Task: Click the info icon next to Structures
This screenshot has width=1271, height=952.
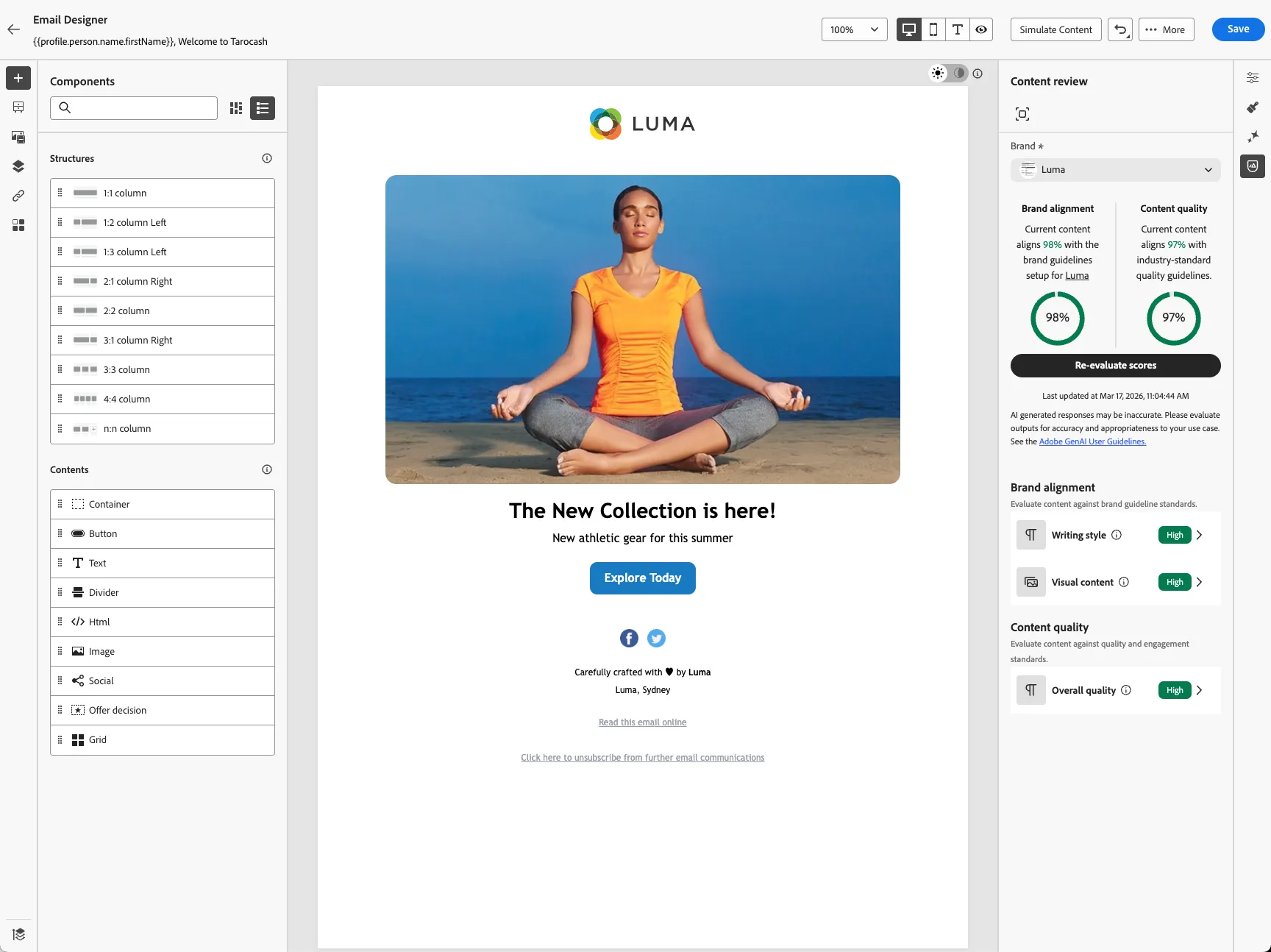Action: (267, 158)
